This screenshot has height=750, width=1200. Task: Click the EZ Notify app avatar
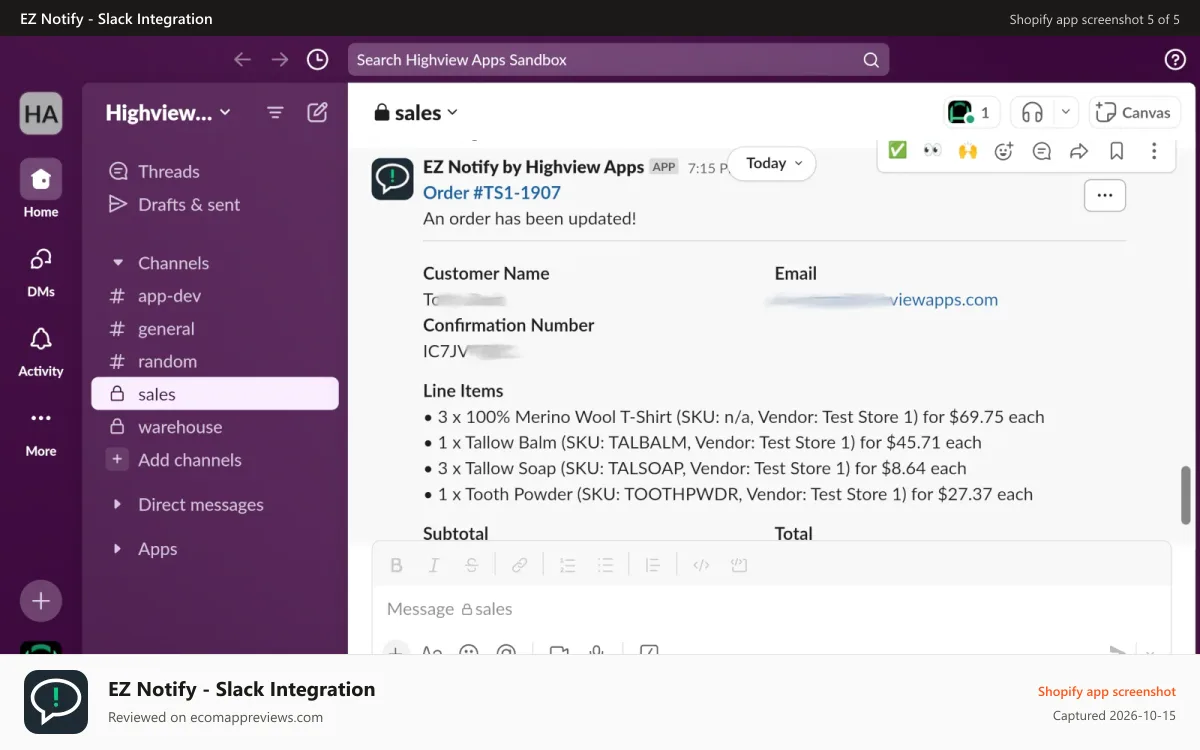[392, 179]
